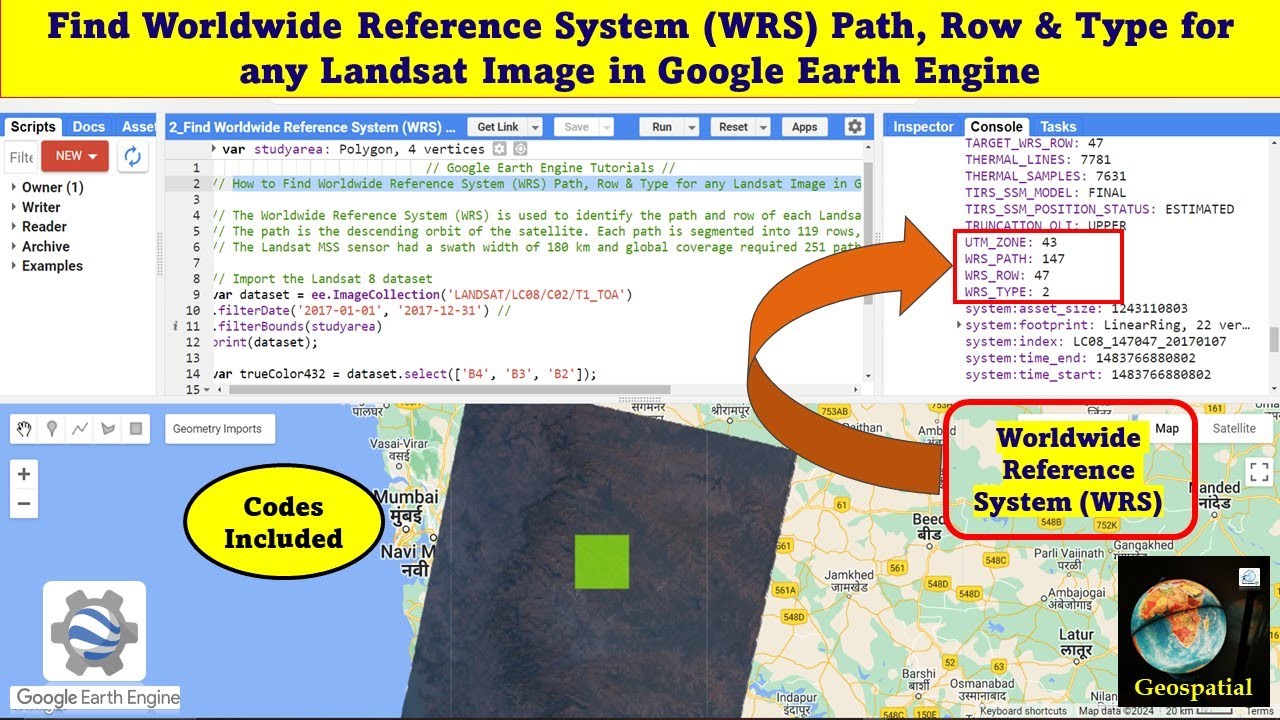
Task: Select the hand pan tool on map
Action: (24, 429)
